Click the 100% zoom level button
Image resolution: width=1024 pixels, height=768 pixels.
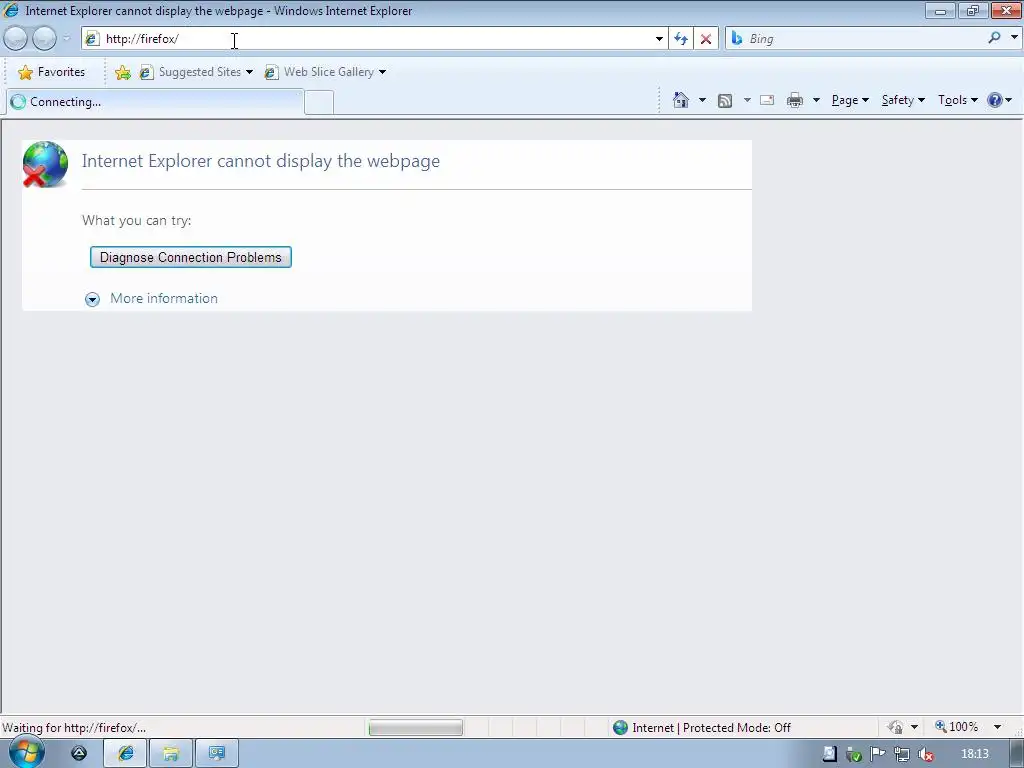tap(957, 727)
